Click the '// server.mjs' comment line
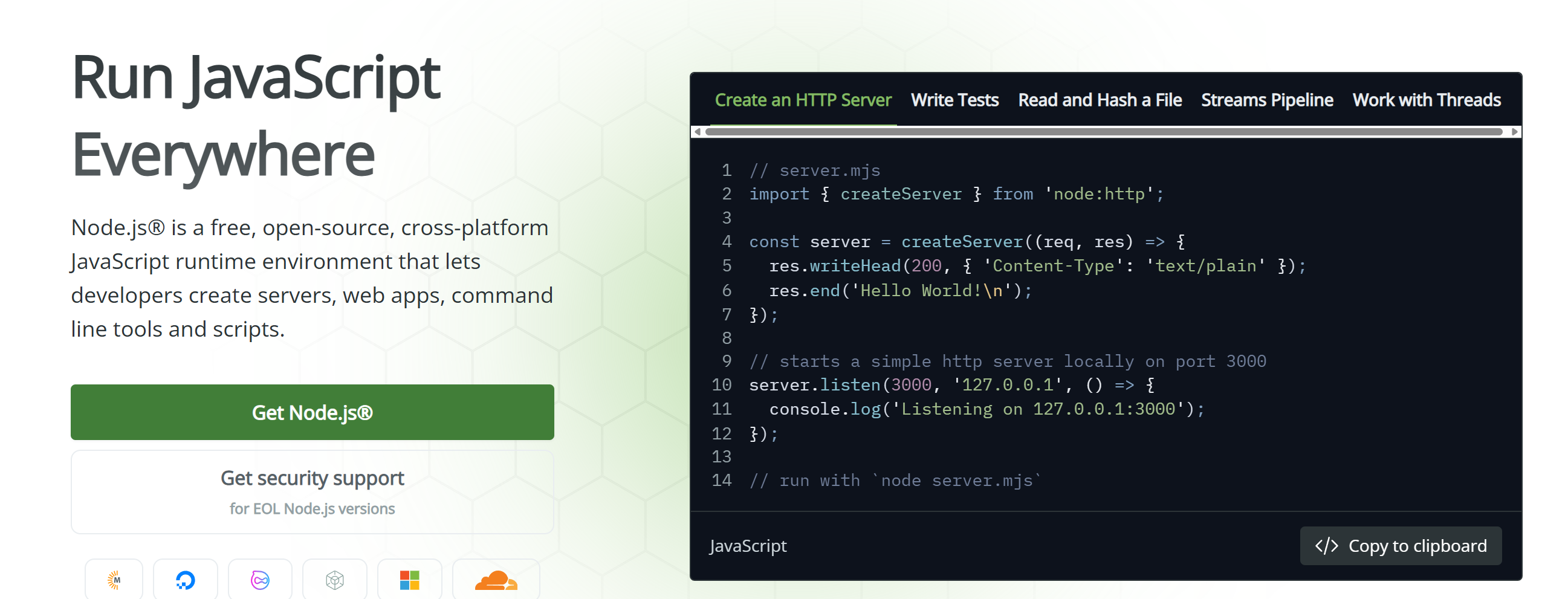 814,170
